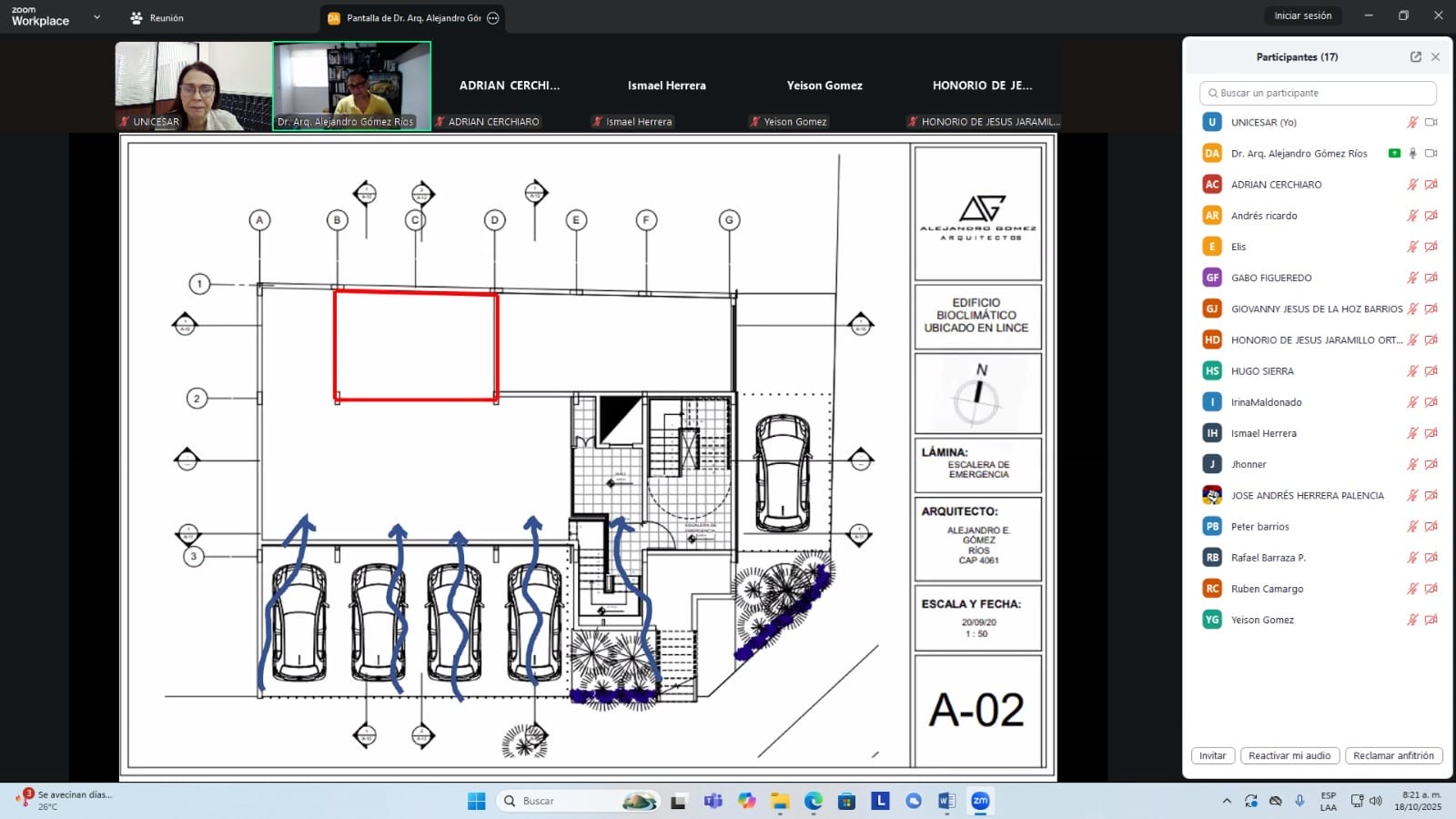
Task: Click the Reclamar anfitrión button
Action: (x=1393, y=755)
